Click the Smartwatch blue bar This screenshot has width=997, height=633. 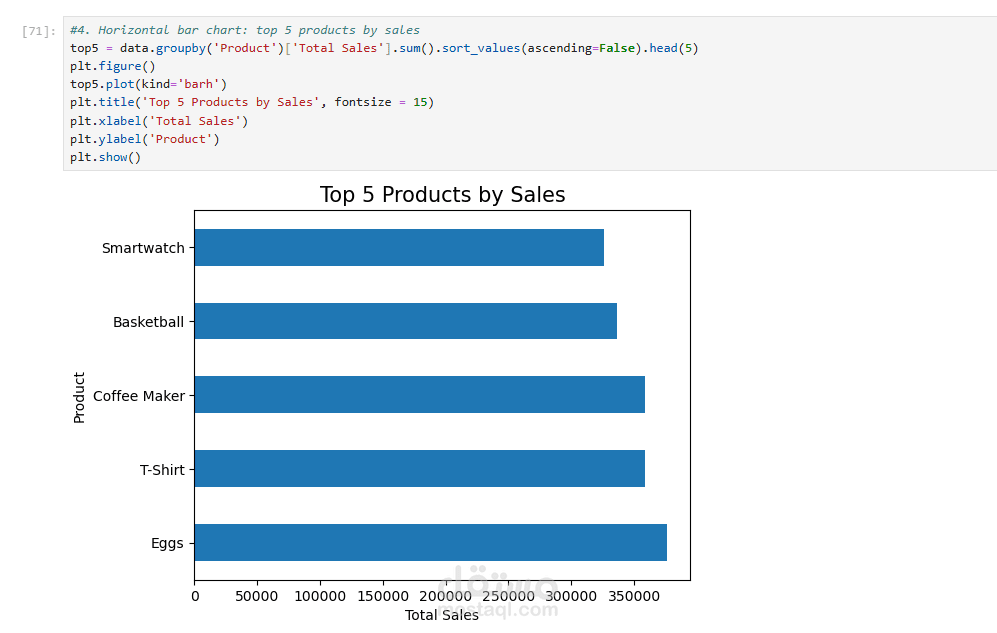tap(398, 248)
